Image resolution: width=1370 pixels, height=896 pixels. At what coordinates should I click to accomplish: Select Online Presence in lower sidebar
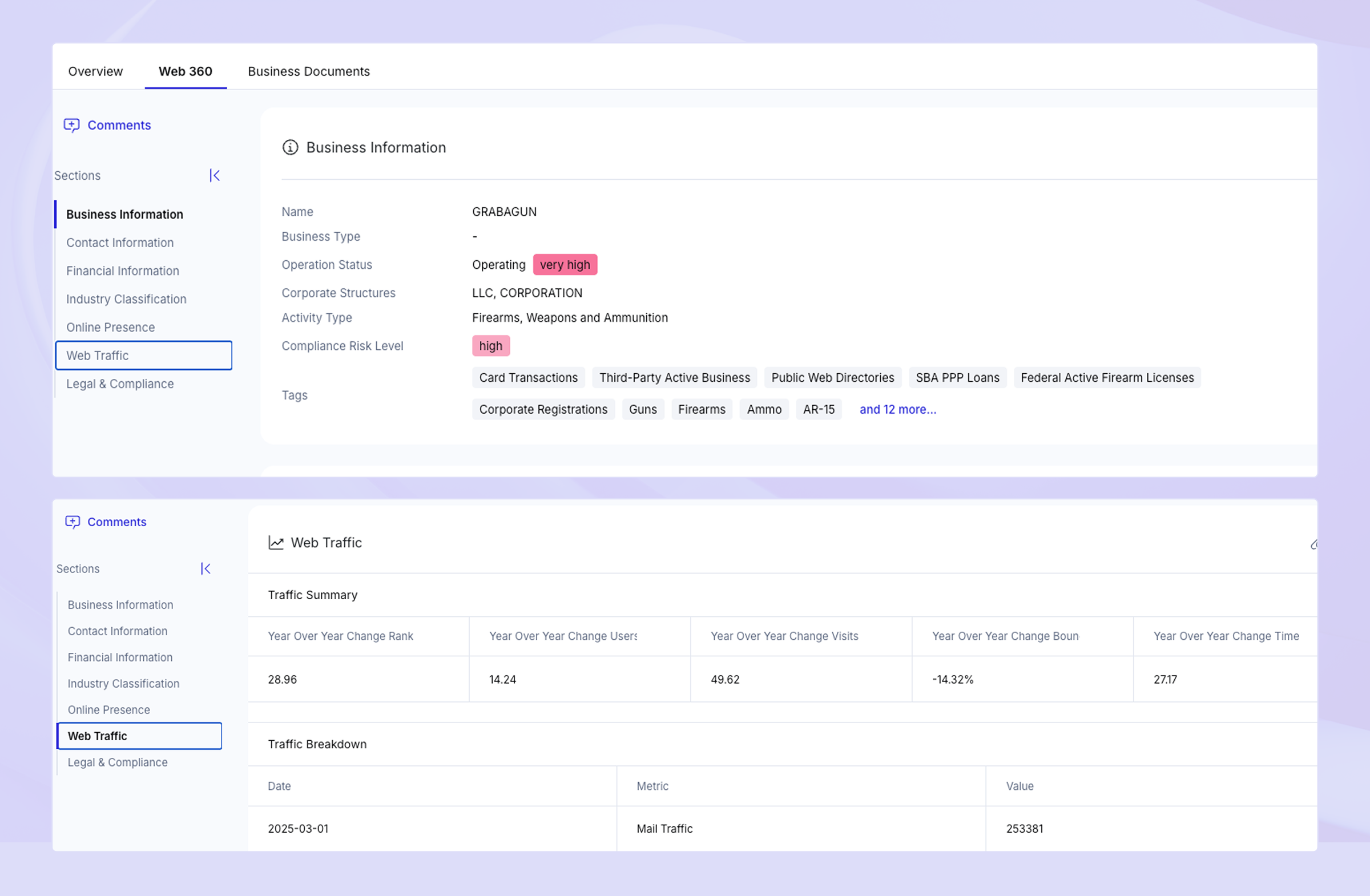[x=109, y=709]
